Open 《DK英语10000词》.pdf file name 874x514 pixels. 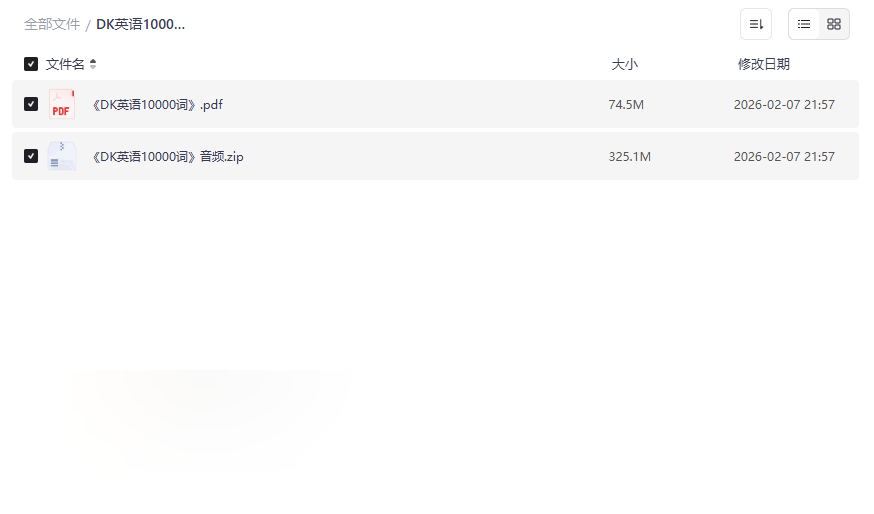pos(157,105)
